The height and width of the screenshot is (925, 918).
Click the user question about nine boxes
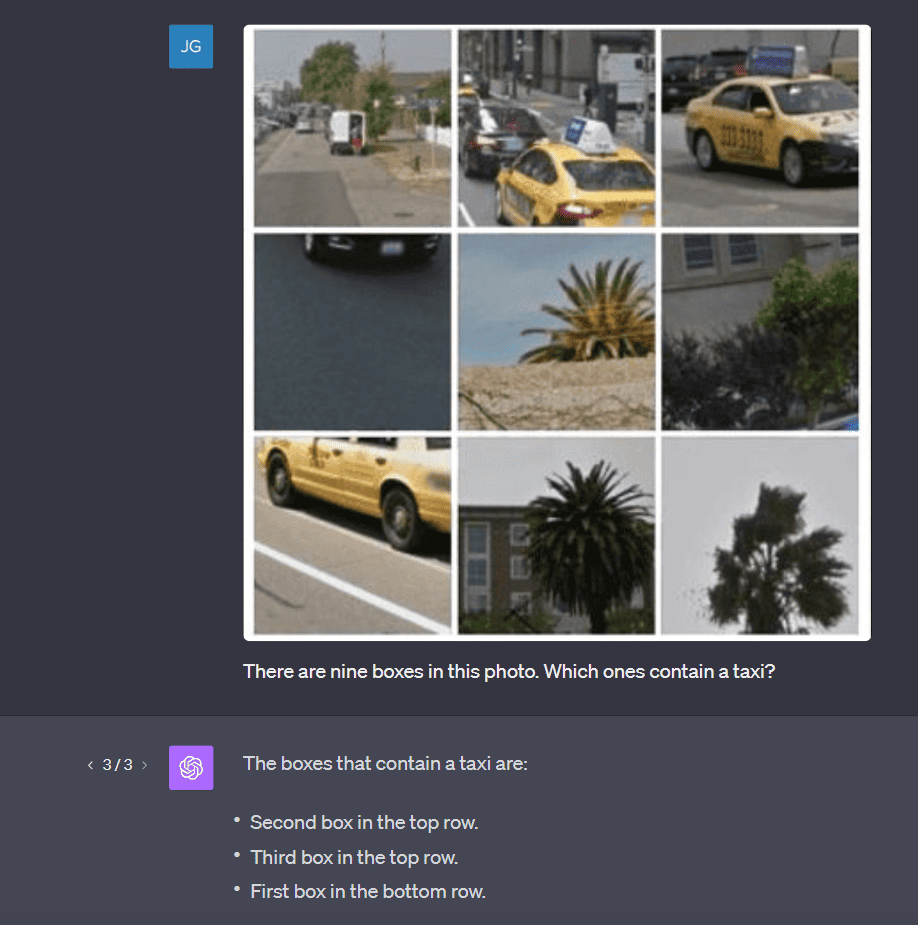[509, 671]
